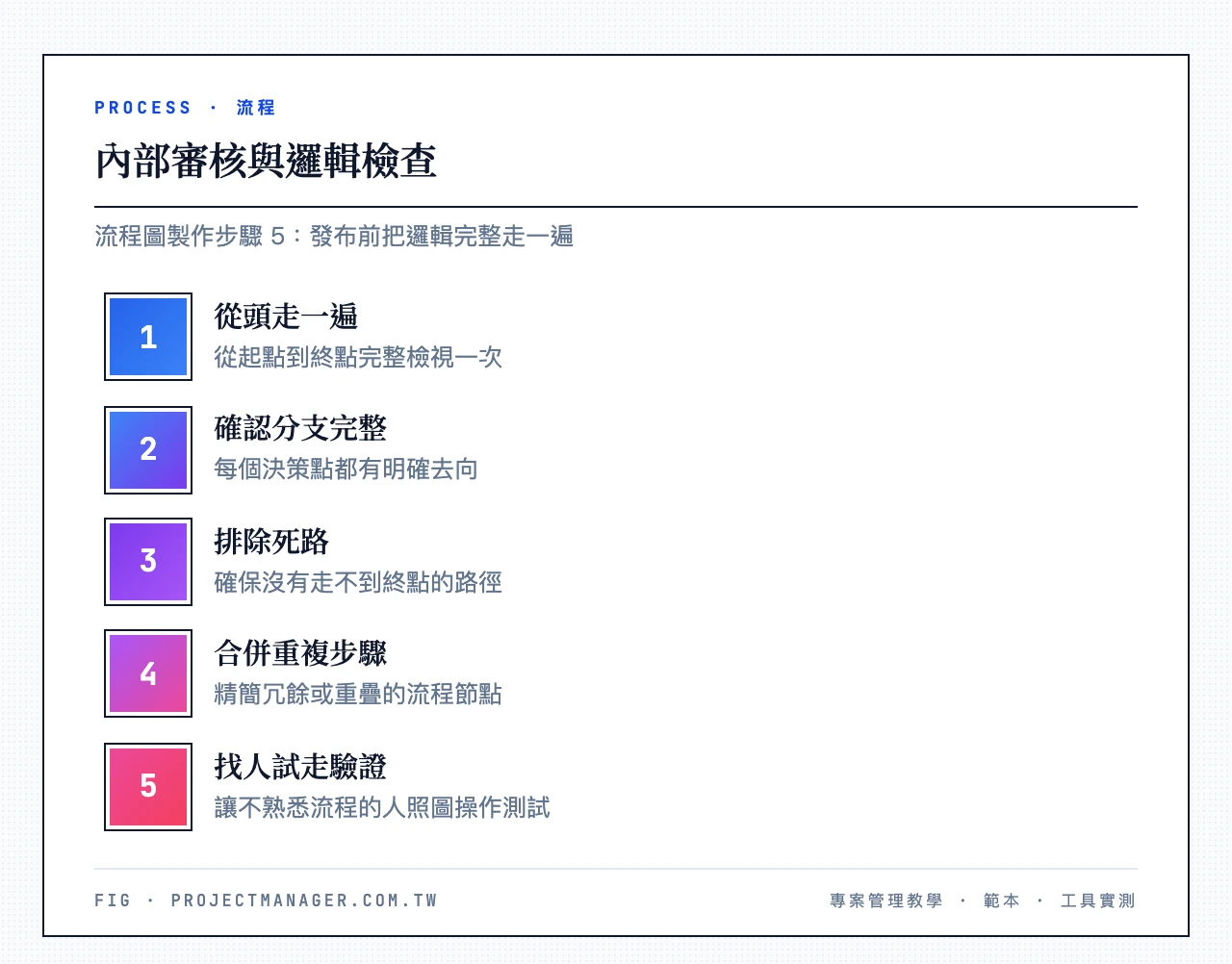Click the number 2 step tile

pos(148,450)
